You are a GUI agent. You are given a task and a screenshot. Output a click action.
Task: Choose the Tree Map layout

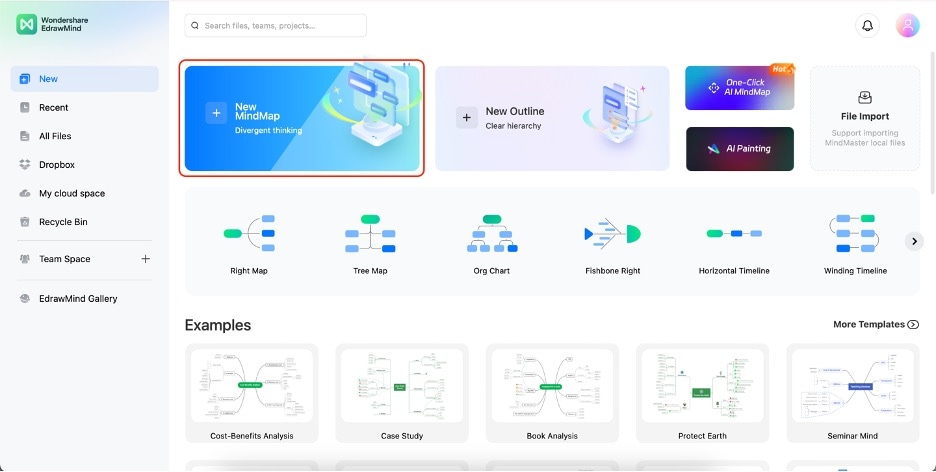(370, 245)
